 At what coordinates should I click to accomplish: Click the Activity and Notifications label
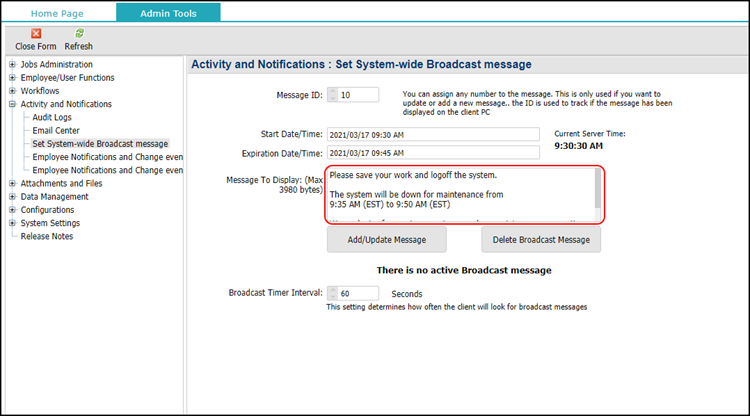coord(66,104)
